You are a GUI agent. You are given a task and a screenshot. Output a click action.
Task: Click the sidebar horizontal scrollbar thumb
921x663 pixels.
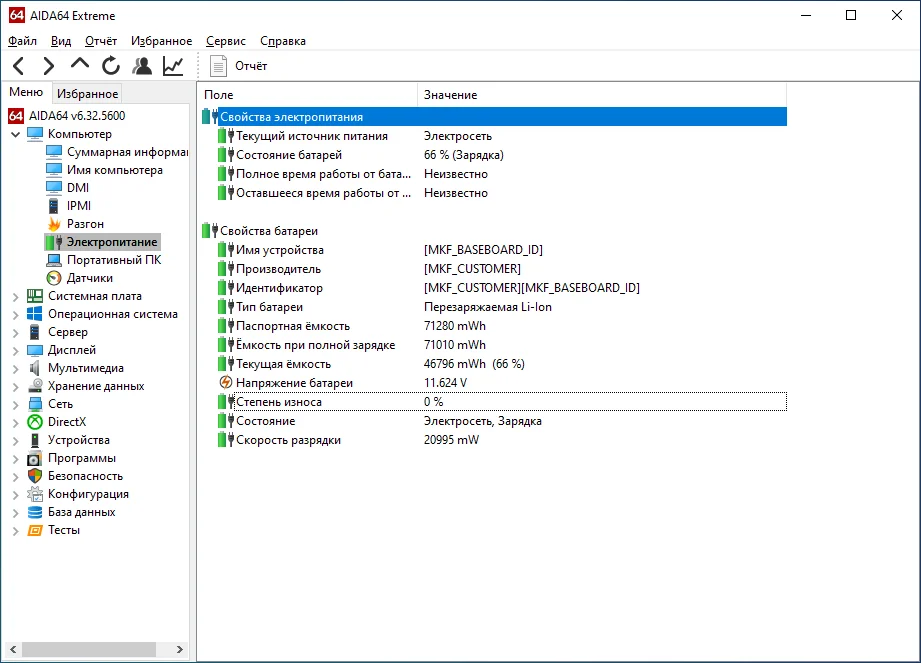(x=89, y=649)
